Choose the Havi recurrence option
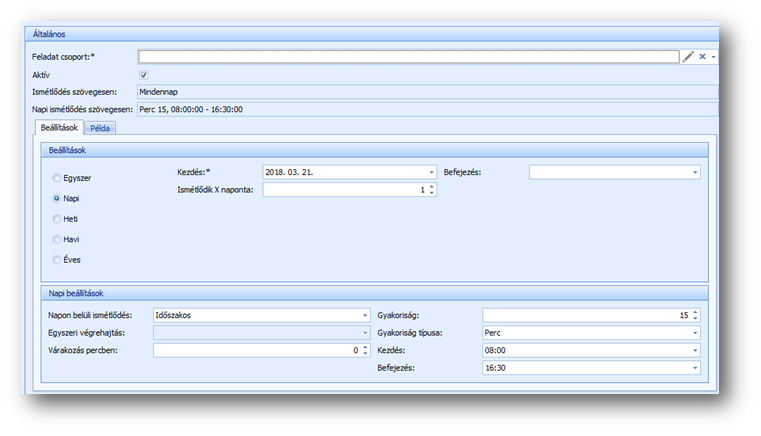 click(56, 239)
